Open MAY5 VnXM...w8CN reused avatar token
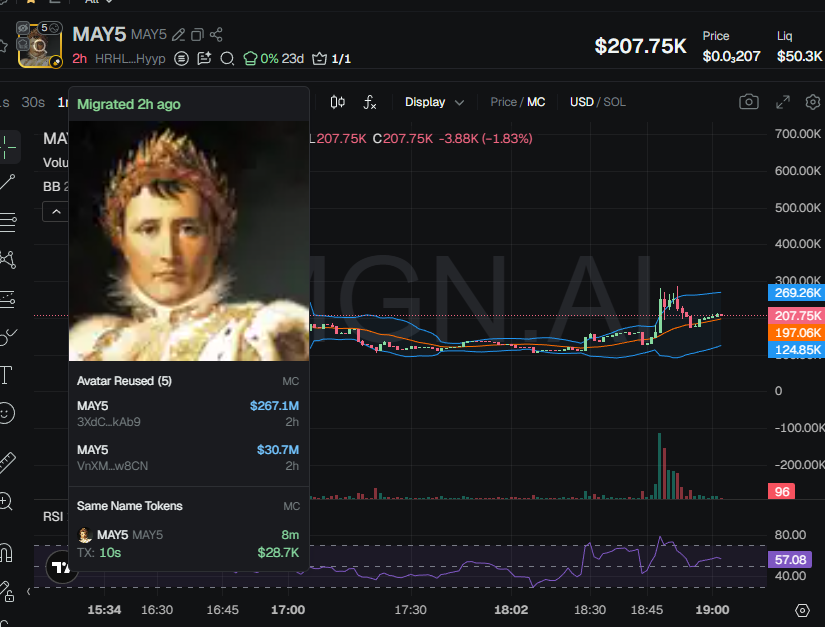The width and height of the screenshot is (825, 627). tap(188, 458)
